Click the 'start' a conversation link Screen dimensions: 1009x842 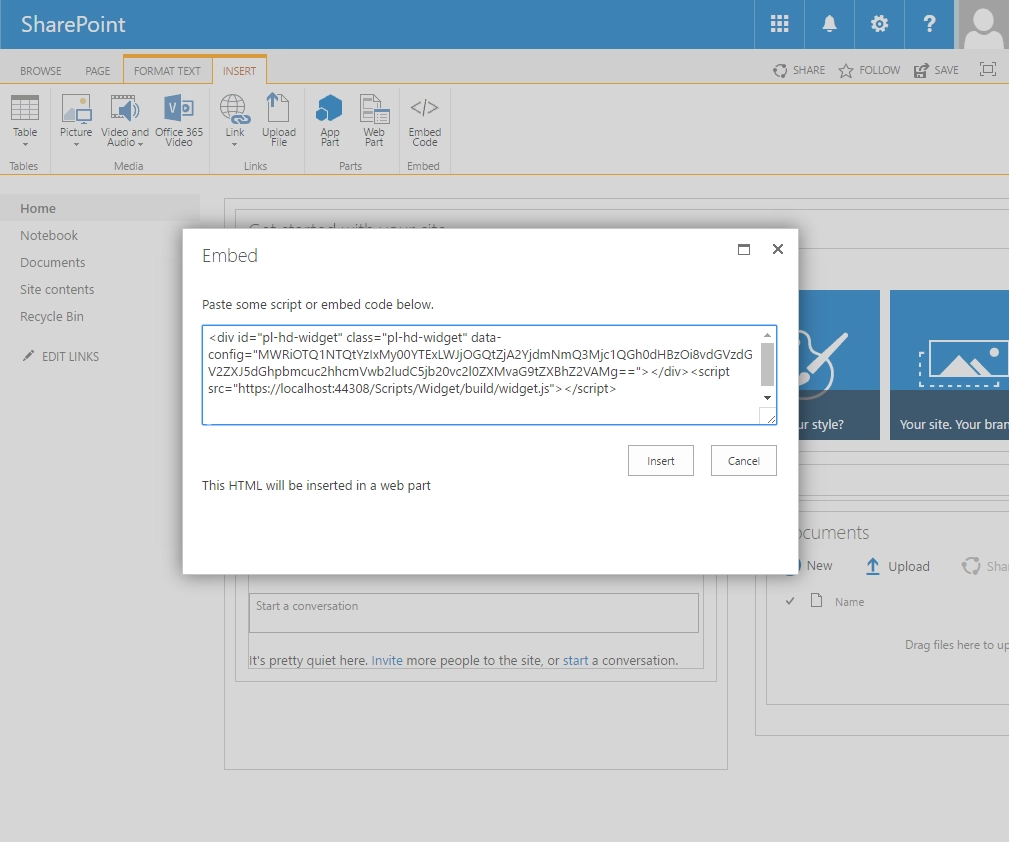point(575,660)
